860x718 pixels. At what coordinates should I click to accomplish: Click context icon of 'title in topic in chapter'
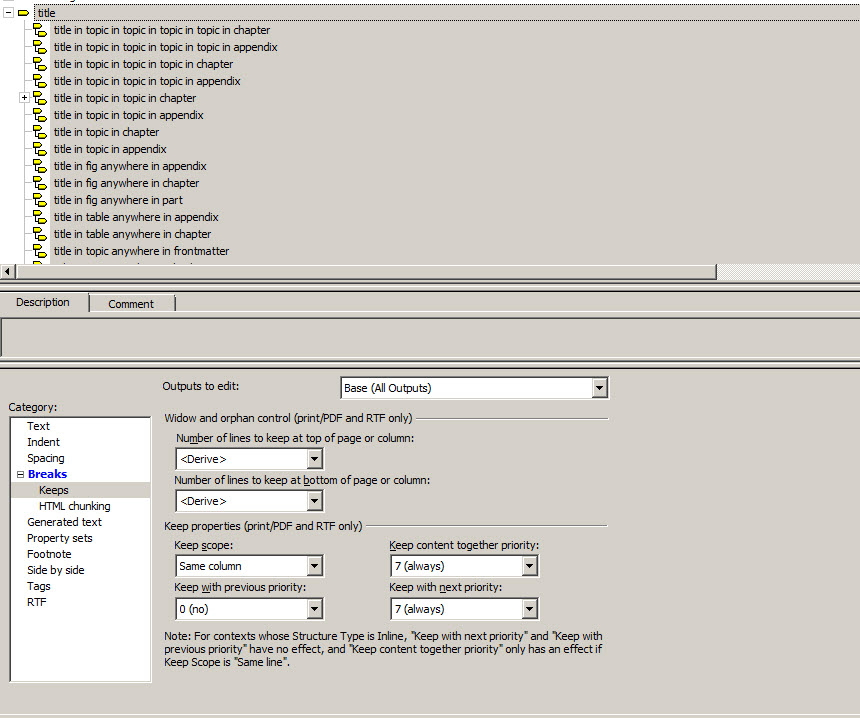click(x=40, y=132)
